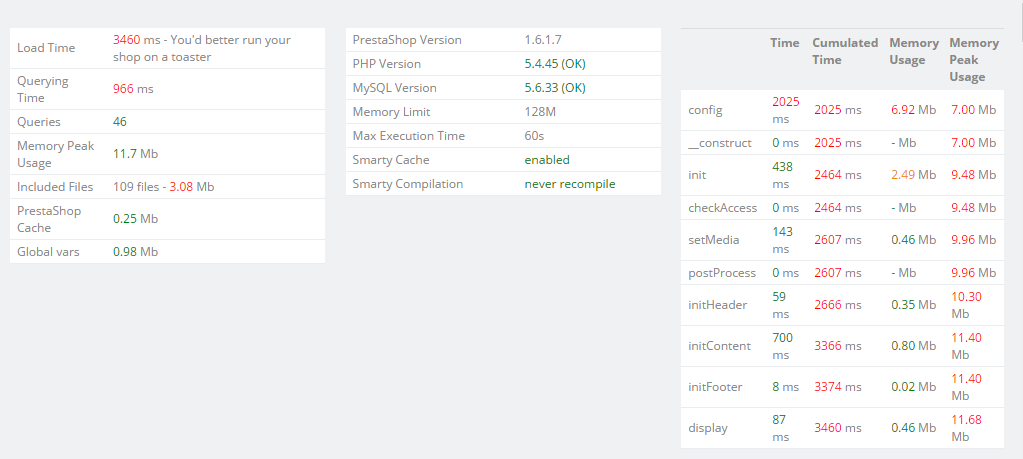The height and width of the screenshot is (459, 1023).
Task: Click the config row label
Action: (705, 110)
